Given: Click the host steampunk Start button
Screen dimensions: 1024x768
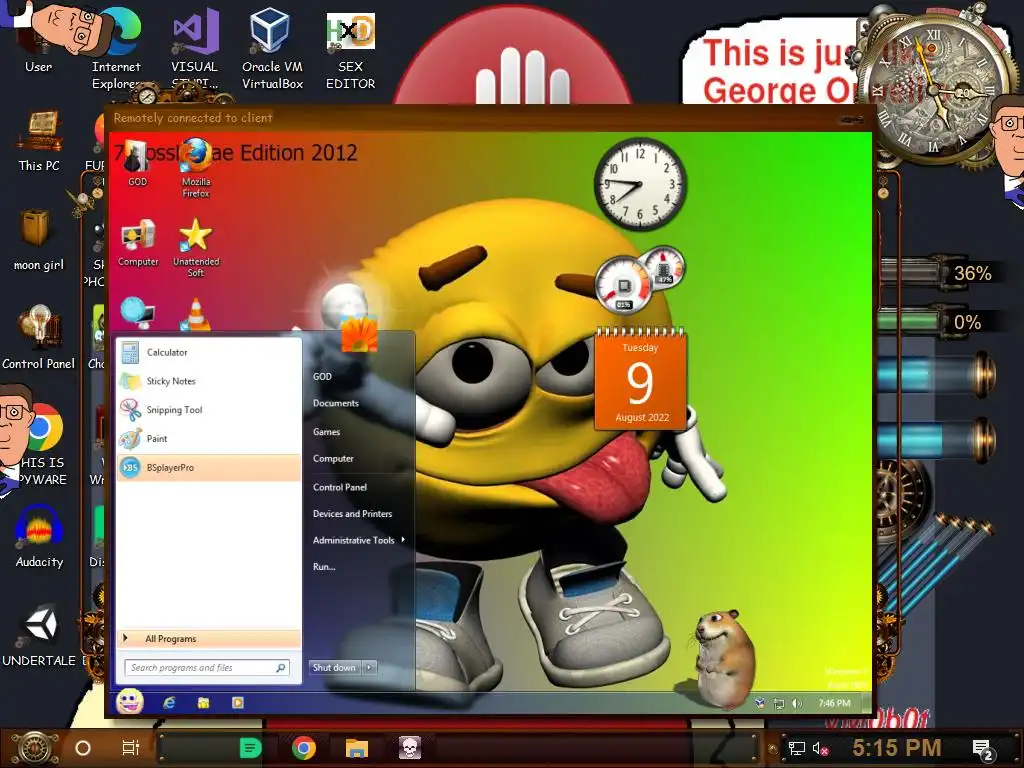Looking at the screenshot, I should [x=35, y=748].
